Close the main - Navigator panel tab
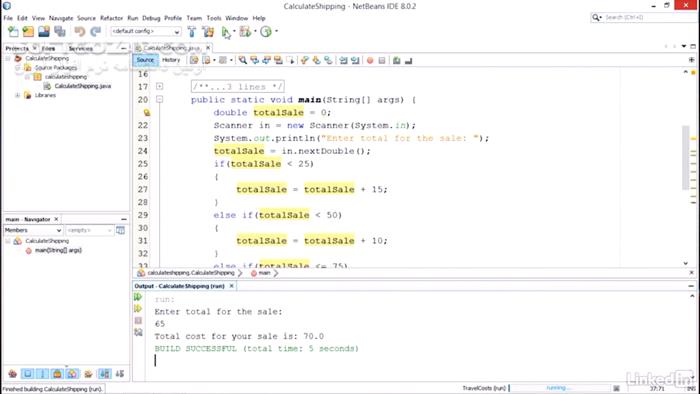This screenshot has height=394, width=700. point(56,219)
